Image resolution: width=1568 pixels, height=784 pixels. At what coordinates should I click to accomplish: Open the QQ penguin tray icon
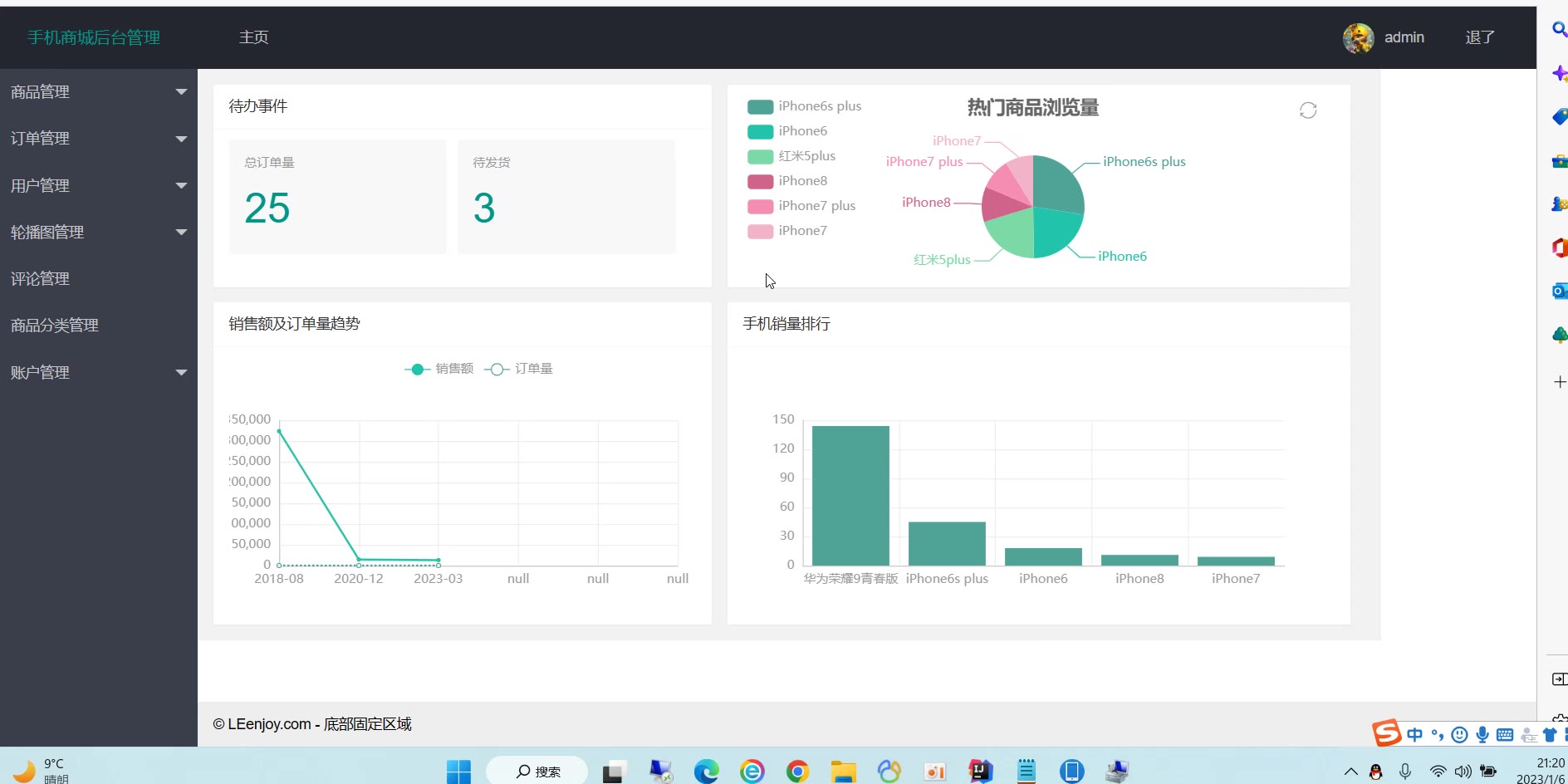tap(1376, 772)
